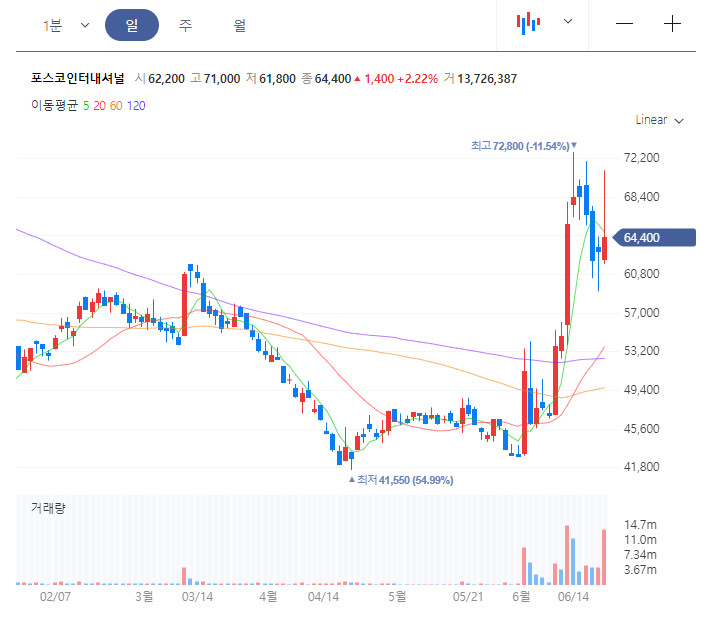The image size is (713, 623).
Task: Switch to the 월 monthly chart tab
Action: tap(240, 25)
